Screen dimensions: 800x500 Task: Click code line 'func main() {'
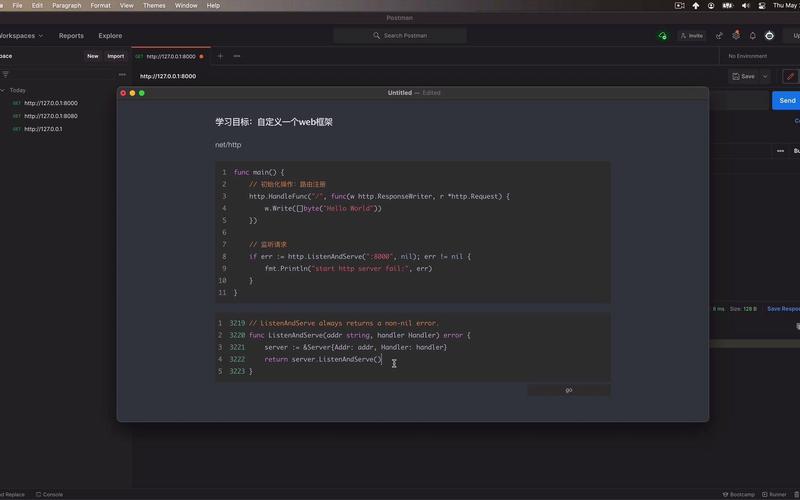coord(259,172)
